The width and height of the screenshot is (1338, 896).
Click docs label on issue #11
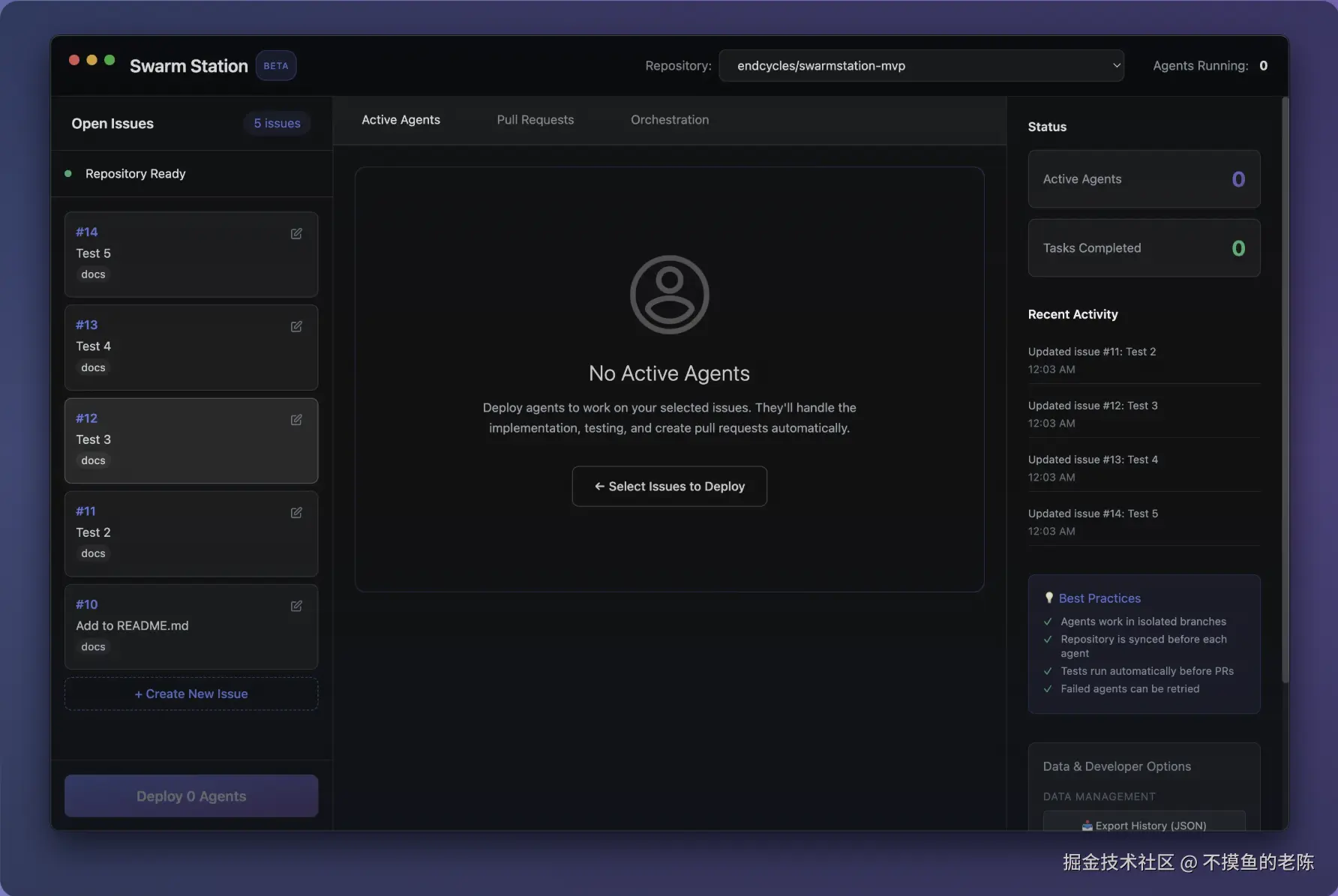pyautogui.click(x=93, y=553)
